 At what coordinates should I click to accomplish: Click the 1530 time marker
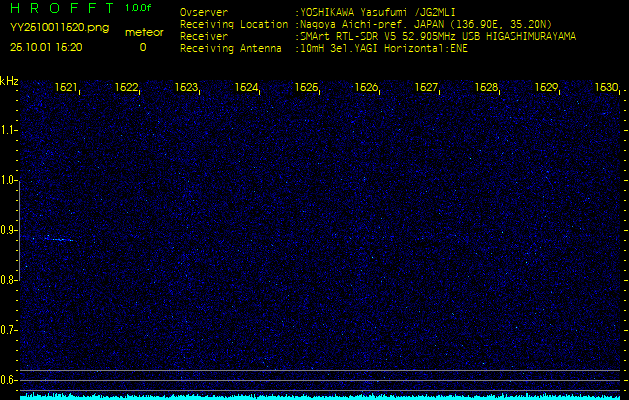point(605,88)
